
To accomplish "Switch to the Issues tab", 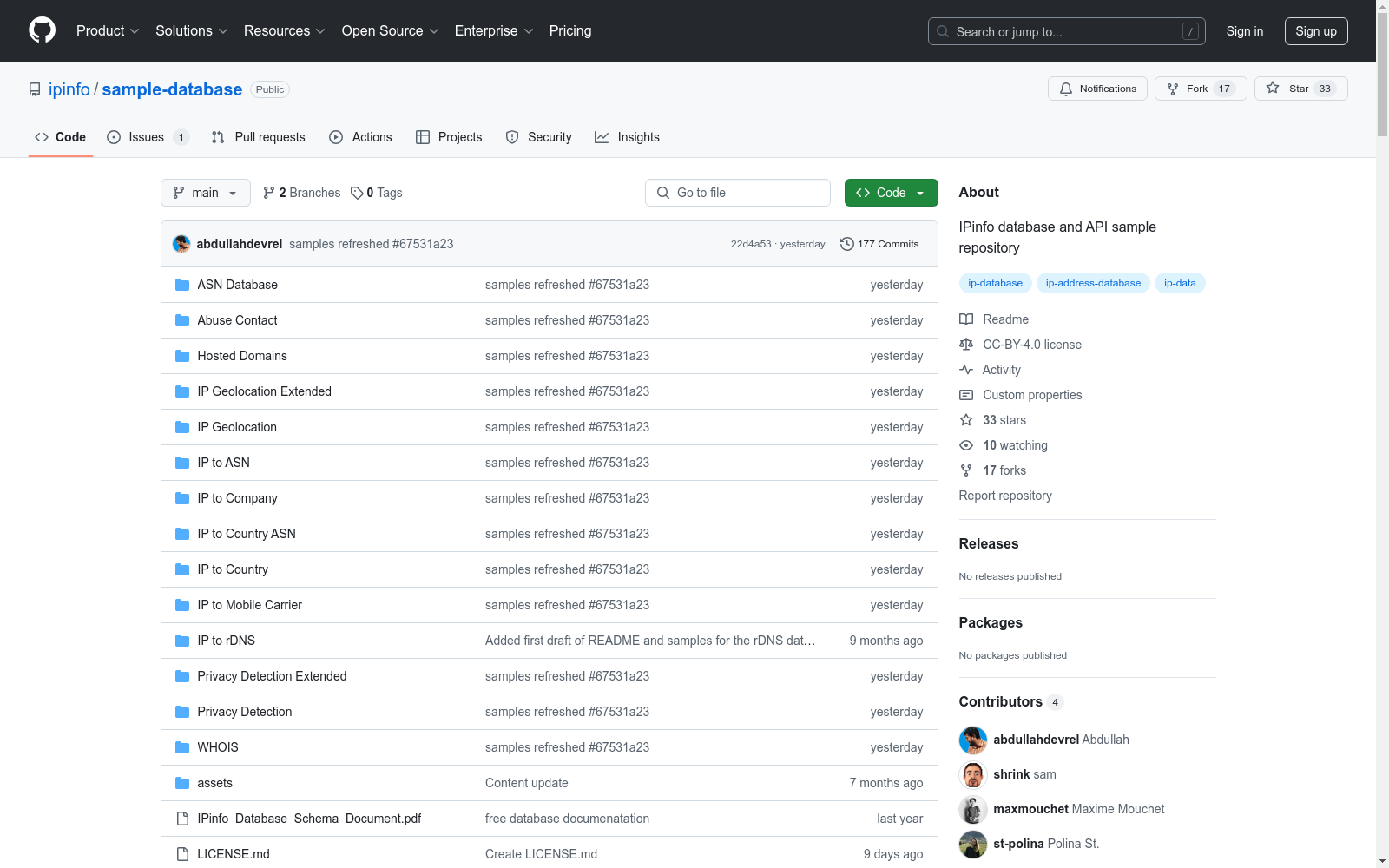I will click(148, 137).
